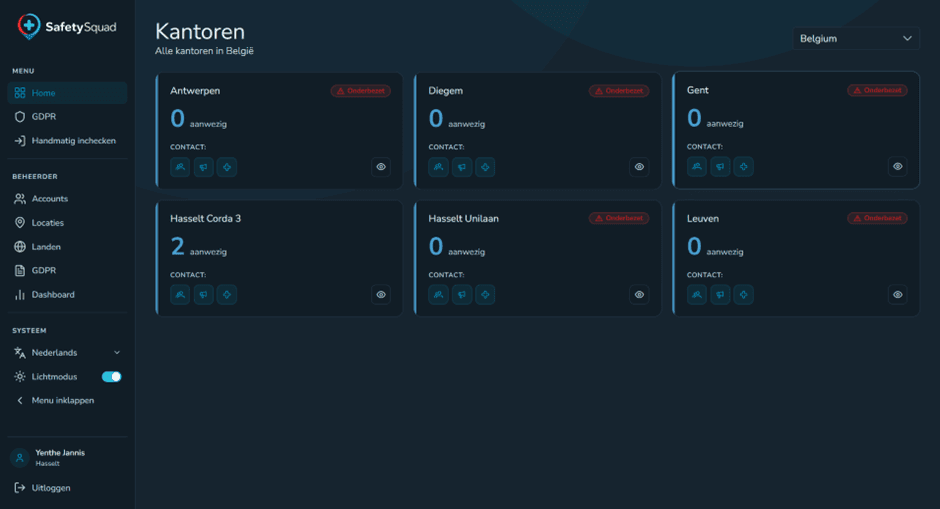Click the Onderbezet badge on Gent
940x509 pixels.
click(x=878, y=91)
